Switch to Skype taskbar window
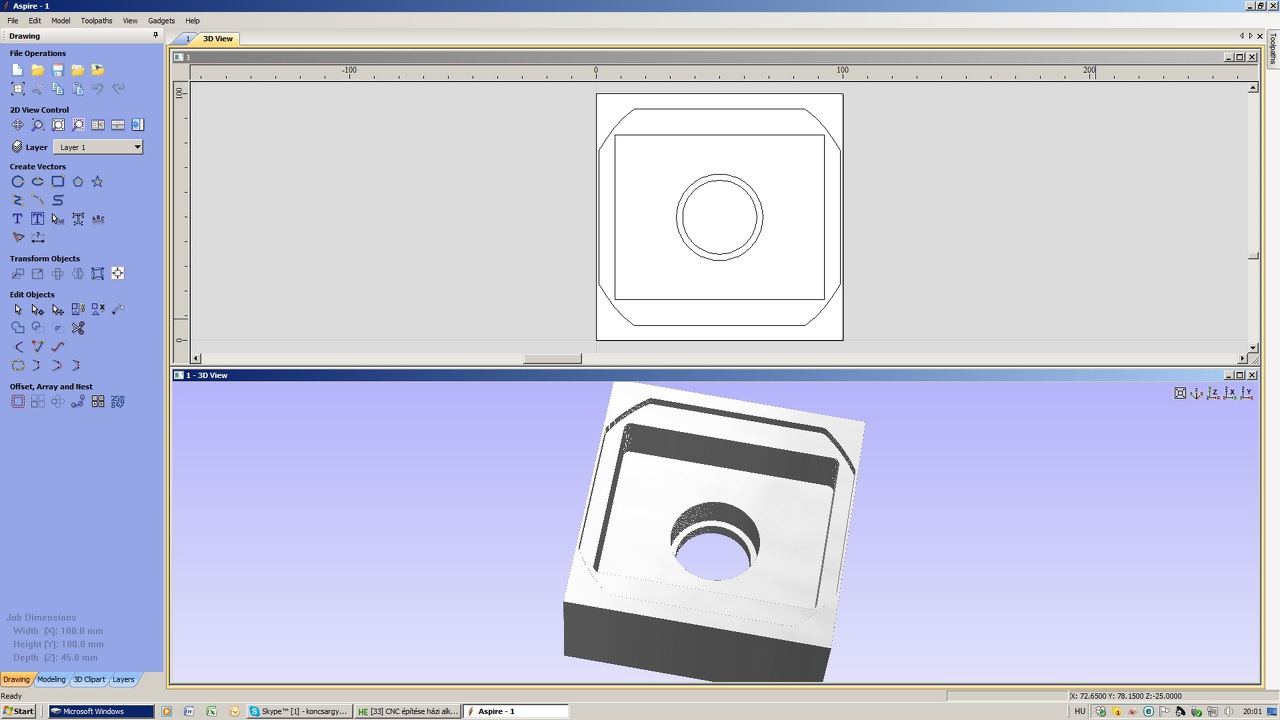Image resolution: width=1280 pixels, height=720 pixels. tap(300, 711)
